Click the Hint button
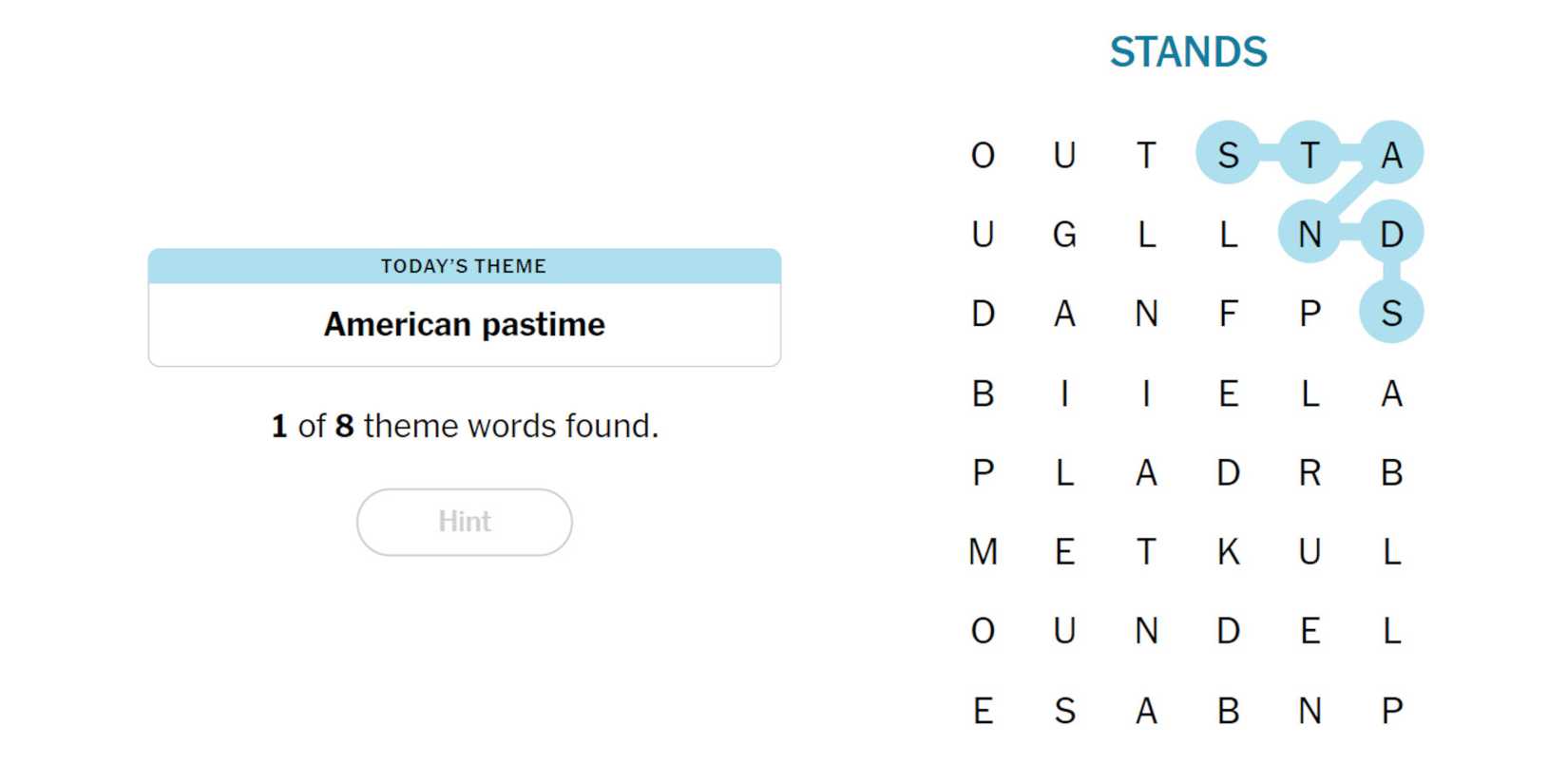 [464, 522]
